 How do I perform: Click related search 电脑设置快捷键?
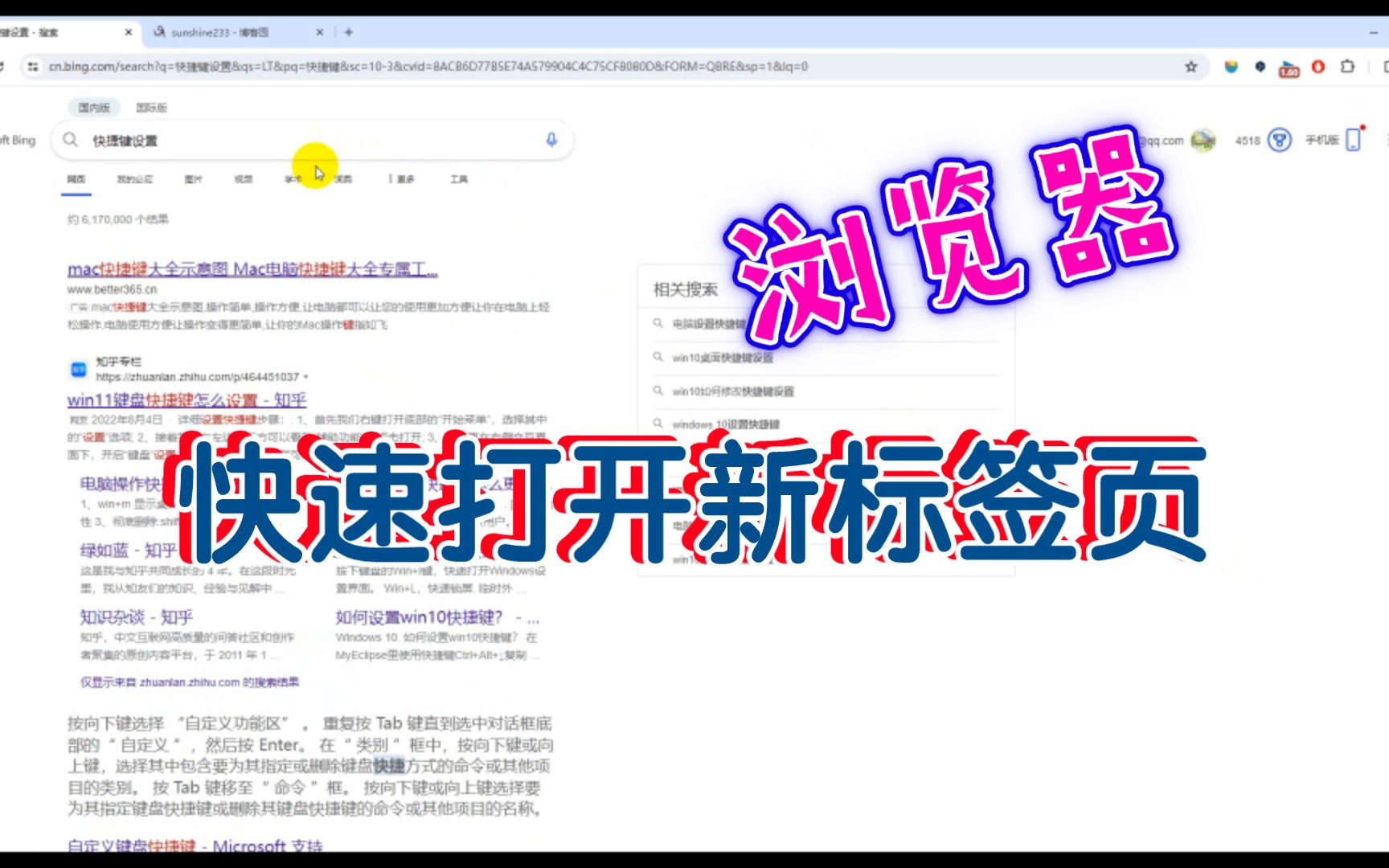click(x=709, y=324)
